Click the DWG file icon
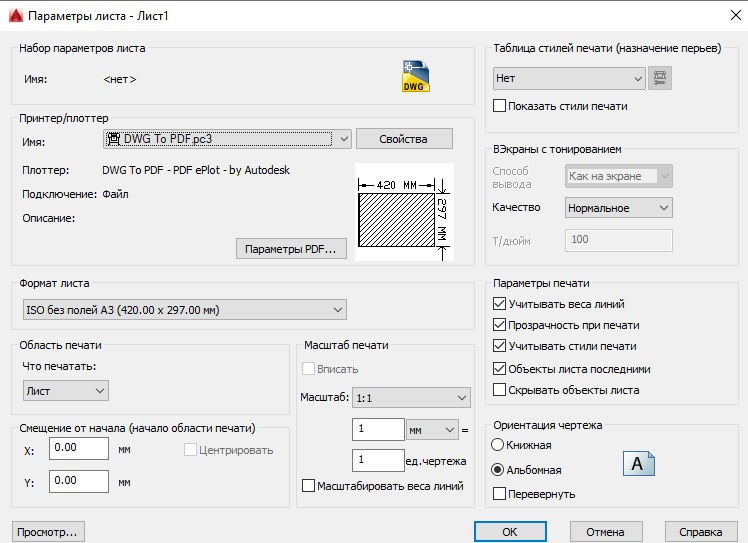Viewport: 748px width, 543px height. [x=416, y=76]
